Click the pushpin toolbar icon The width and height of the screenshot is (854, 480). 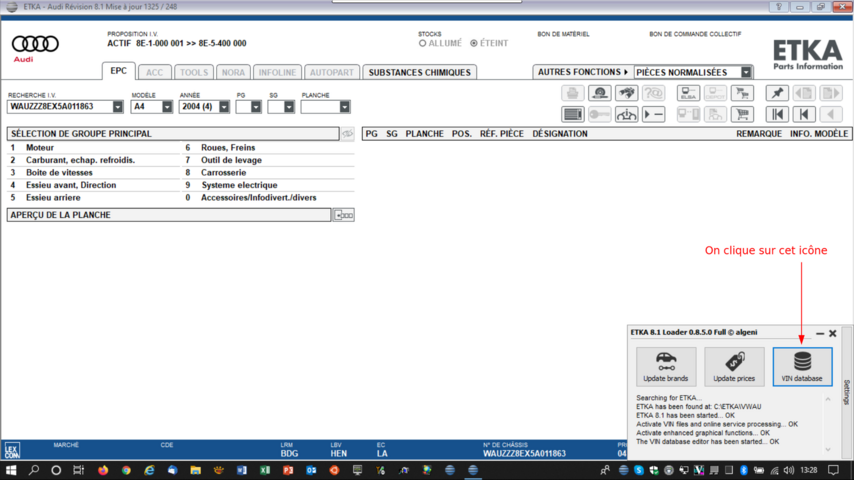pyautogui.click(x=777, y=93)
